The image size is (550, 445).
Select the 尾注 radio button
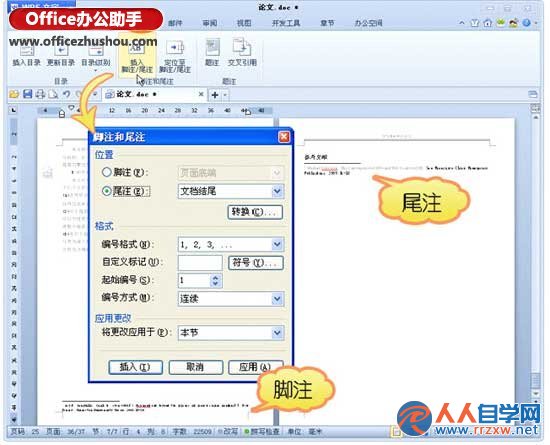pos(107,191)
